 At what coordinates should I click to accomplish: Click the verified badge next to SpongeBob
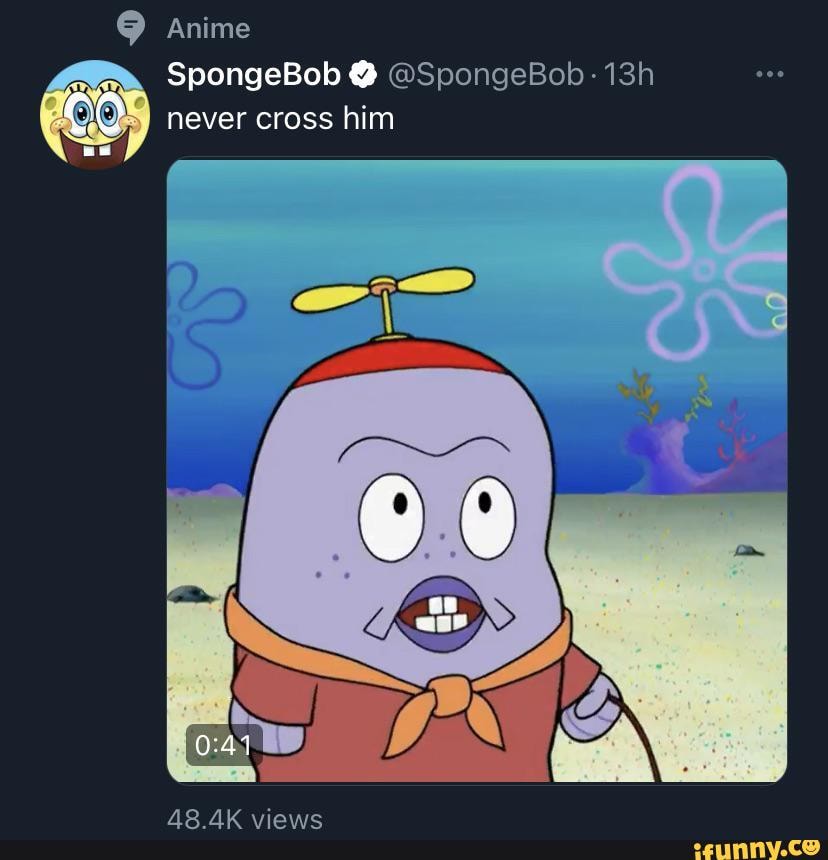[x=362, y=74]
